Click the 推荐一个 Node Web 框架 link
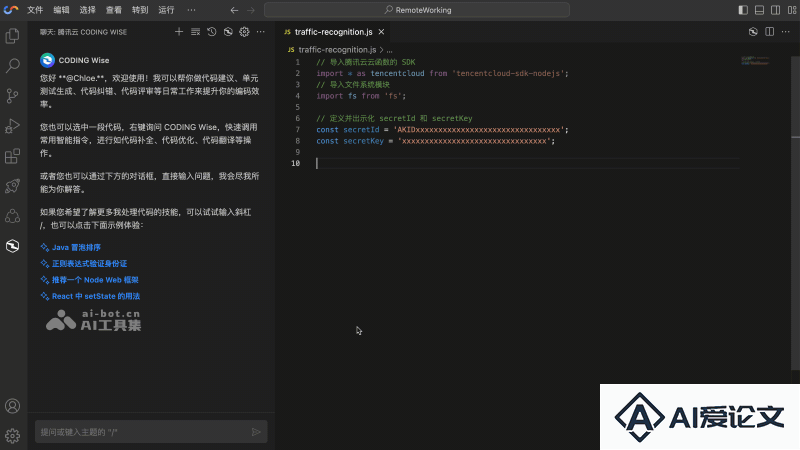Image resolution: width=800 pixels, height=450 pixels. coord(95,280)
